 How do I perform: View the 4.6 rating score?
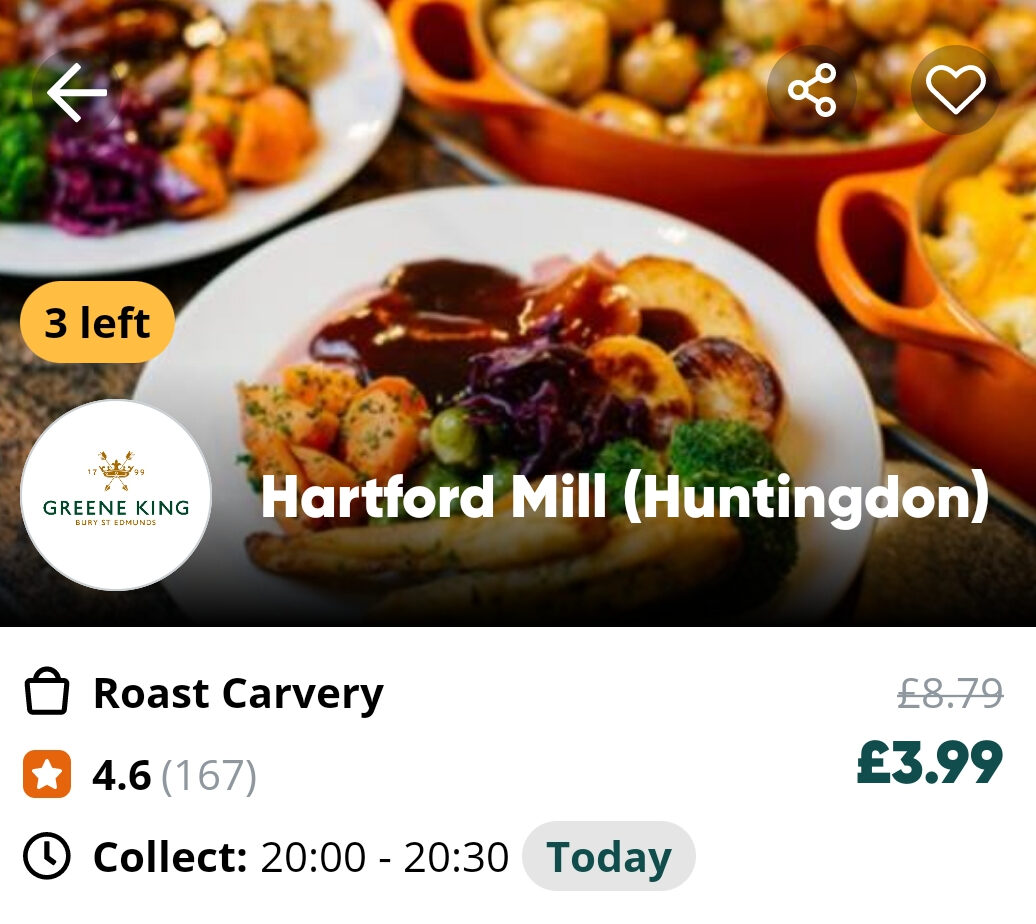(x=122, y=775)
